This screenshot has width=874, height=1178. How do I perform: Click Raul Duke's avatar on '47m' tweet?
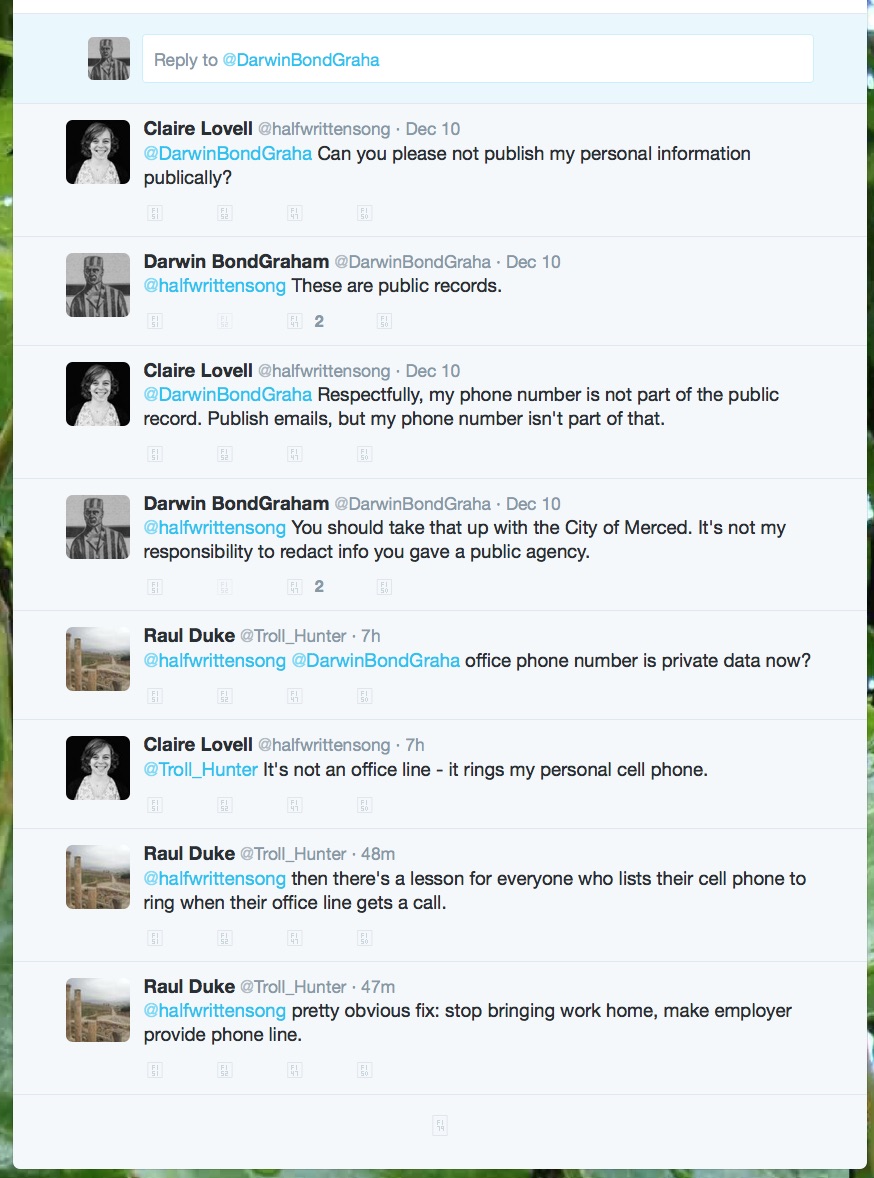click(98, 1010)
